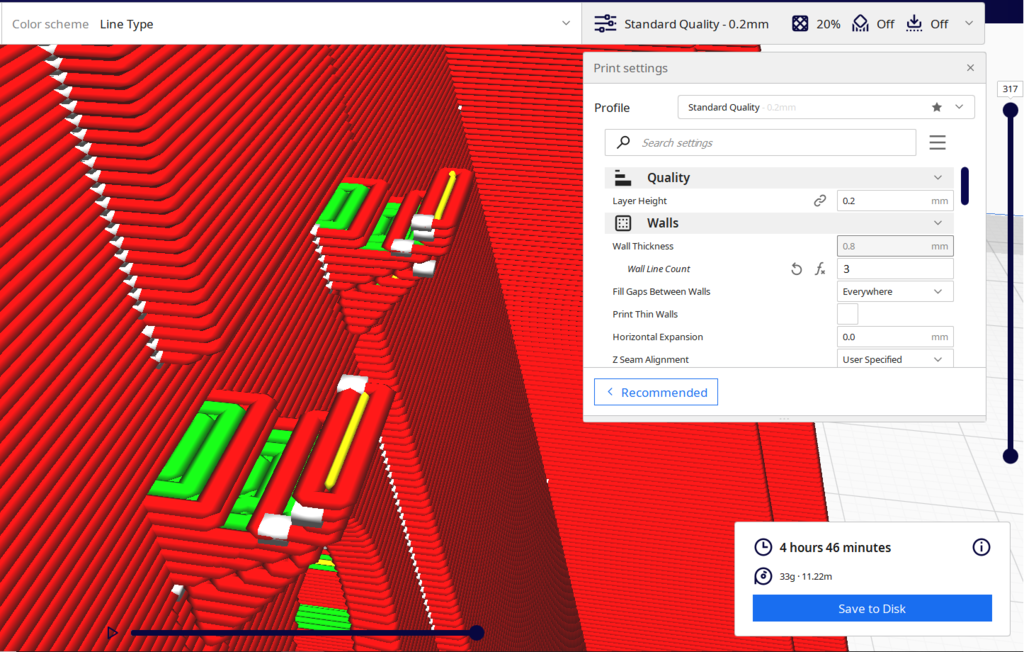This screenshot has height=652, width=1024.
Task: Click the Save to Disk button
Action: click(872, 609)
